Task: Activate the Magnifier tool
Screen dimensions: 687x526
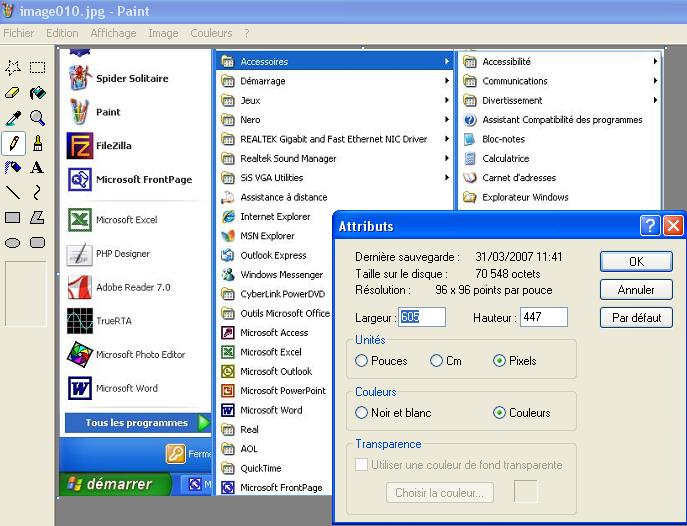Action: pos(38,118)
